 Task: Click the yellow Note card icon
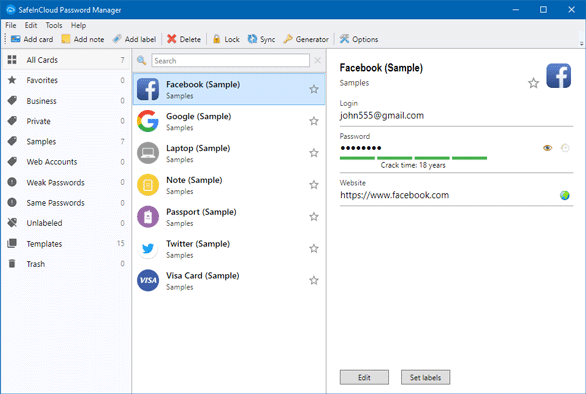pyautogui.click(x=148, y=185)
